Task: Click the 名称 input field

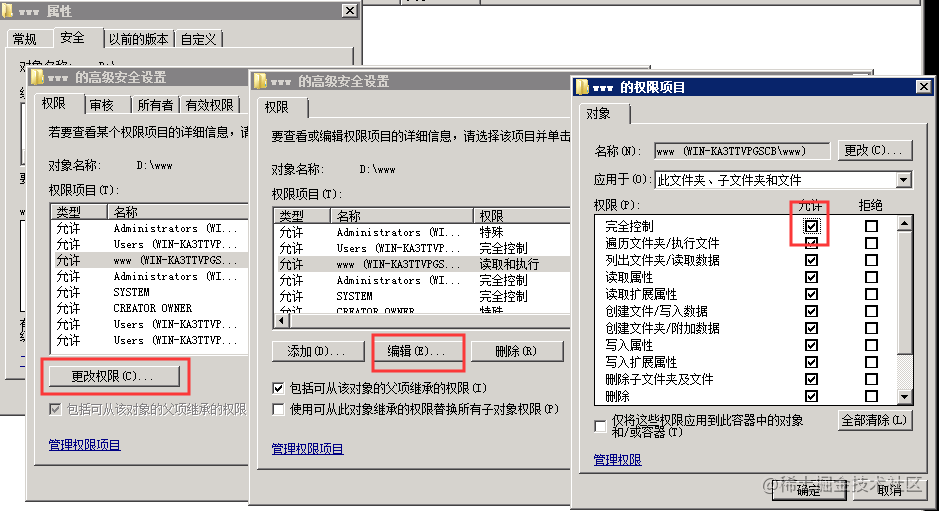Action: click(x=741, y=151)
